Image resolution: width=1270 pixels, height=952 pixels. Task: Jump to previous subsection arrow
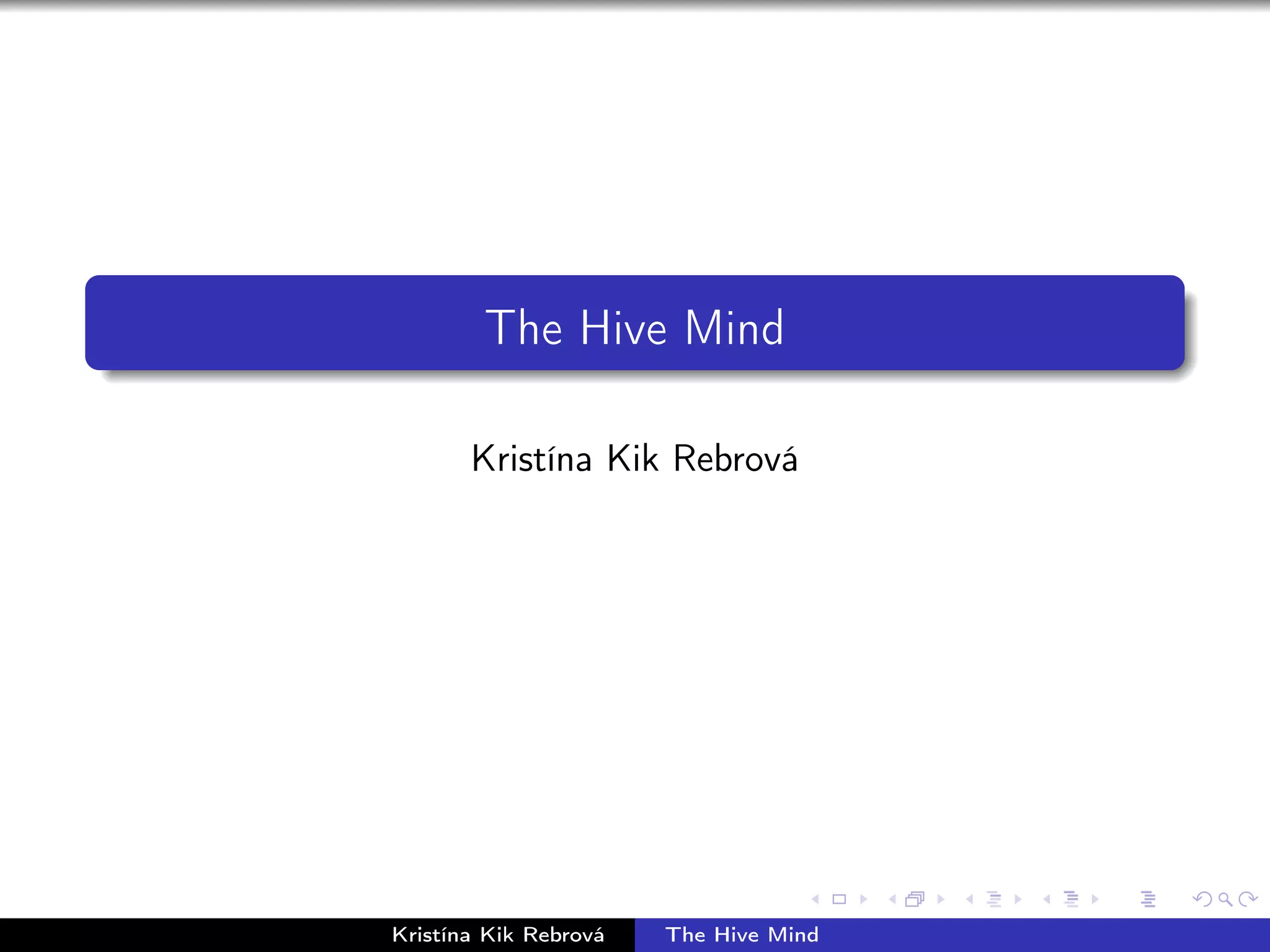pos(969,899)
